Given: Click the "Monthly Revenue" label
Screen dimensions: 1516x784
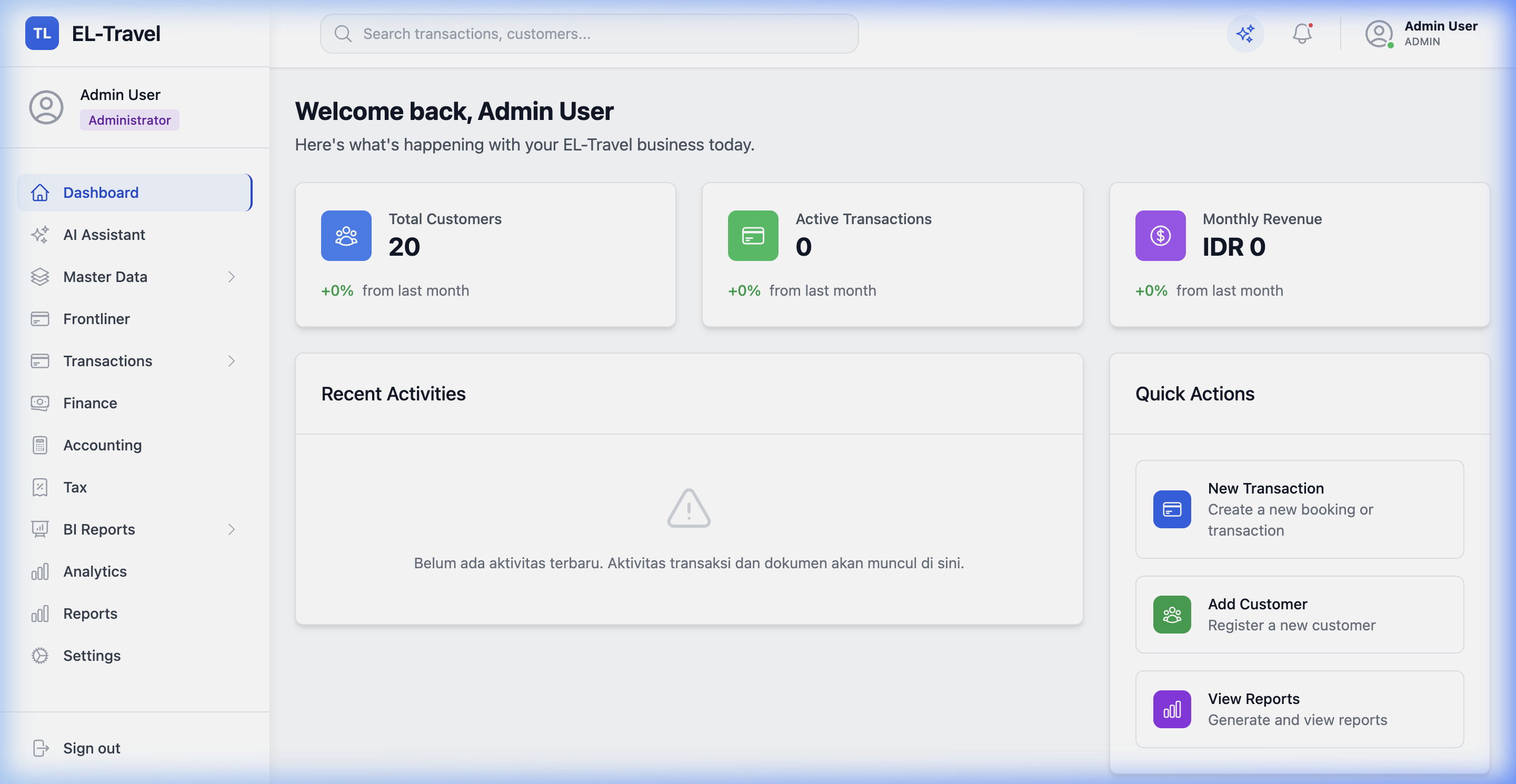Looking at the screenshot, I should [1262, 219].
